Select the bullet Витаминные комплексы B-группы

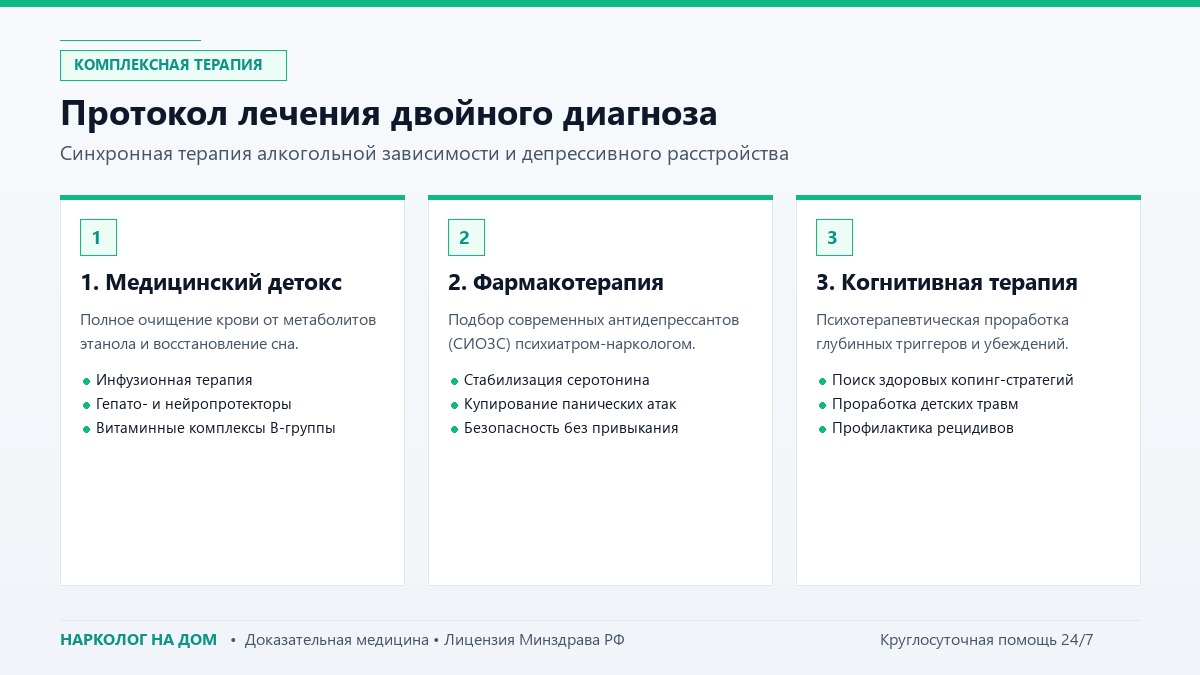(x=216, y=428)
